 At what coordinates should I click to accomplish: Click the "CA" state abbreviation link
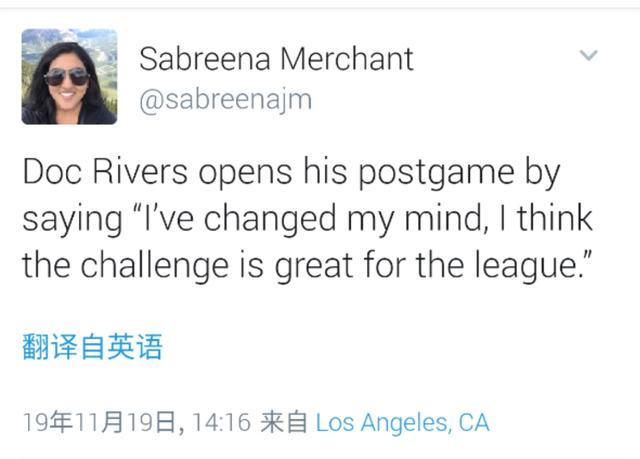pyautogui.click(x=473, y=423)
